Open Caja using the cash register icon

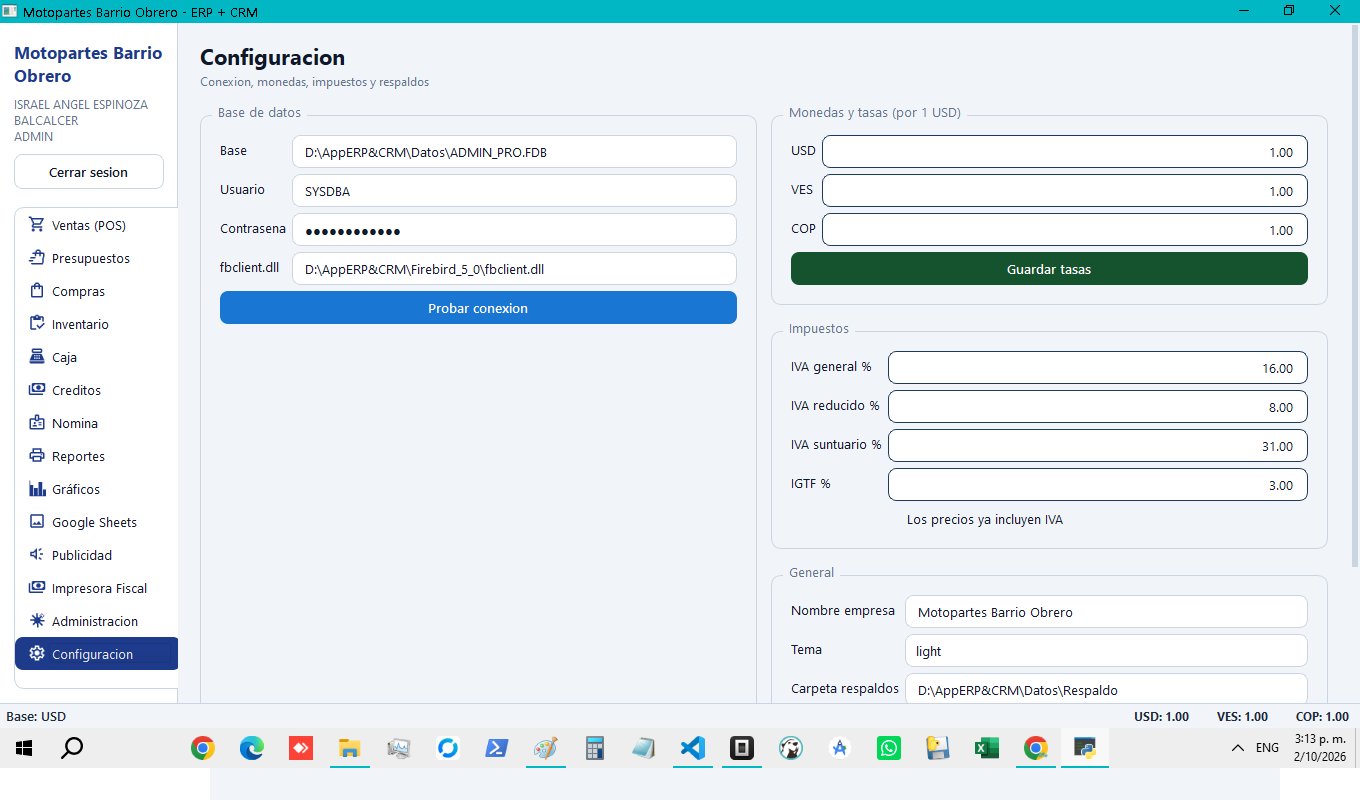pyautogui.click(x=37, y=357)
